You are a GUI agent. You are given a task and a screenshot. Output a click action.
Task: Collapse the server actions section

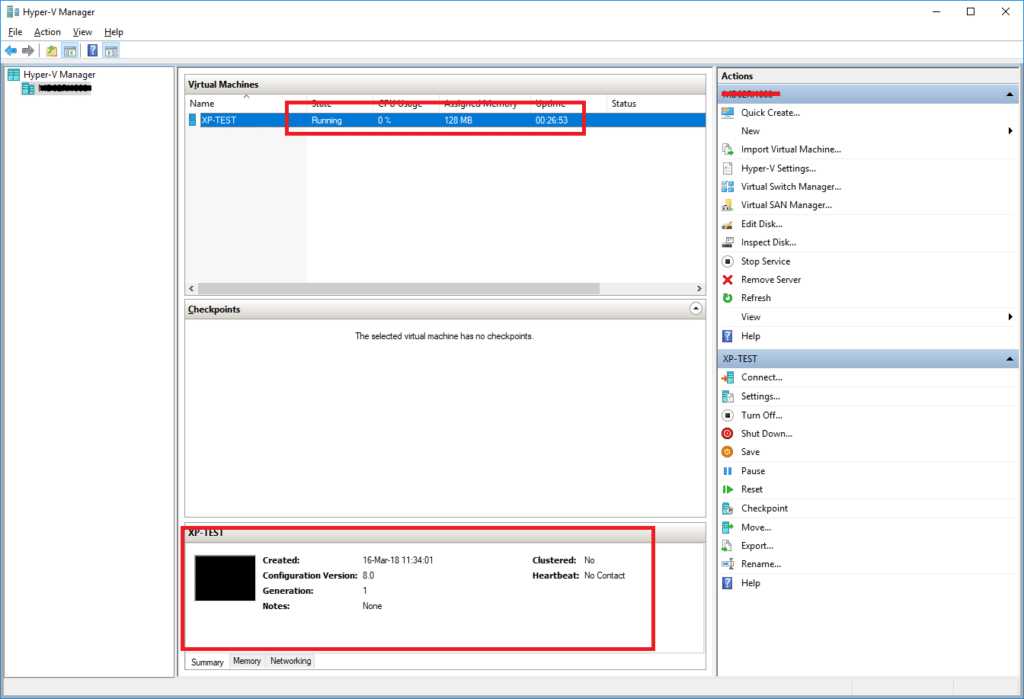(1010, 94)
